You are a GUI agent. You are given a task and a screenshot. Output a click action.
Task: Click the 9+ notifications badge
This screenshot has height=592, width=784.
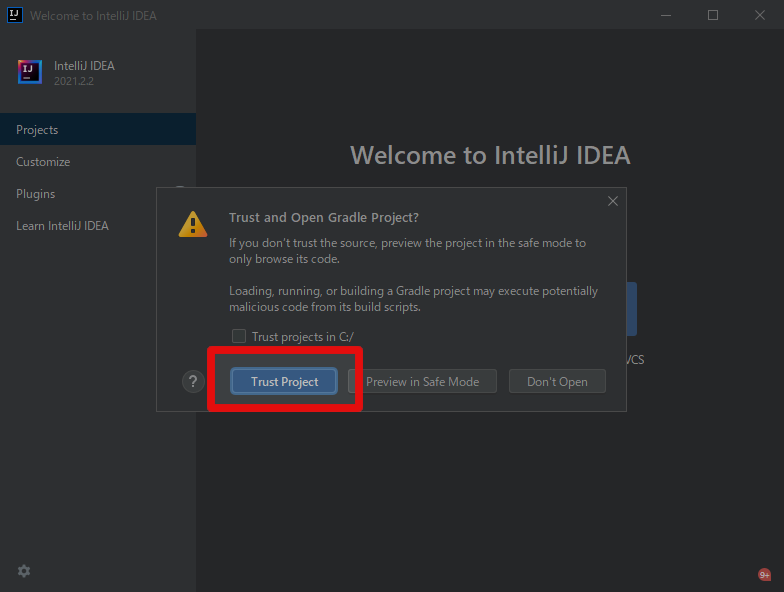[764, 574]
